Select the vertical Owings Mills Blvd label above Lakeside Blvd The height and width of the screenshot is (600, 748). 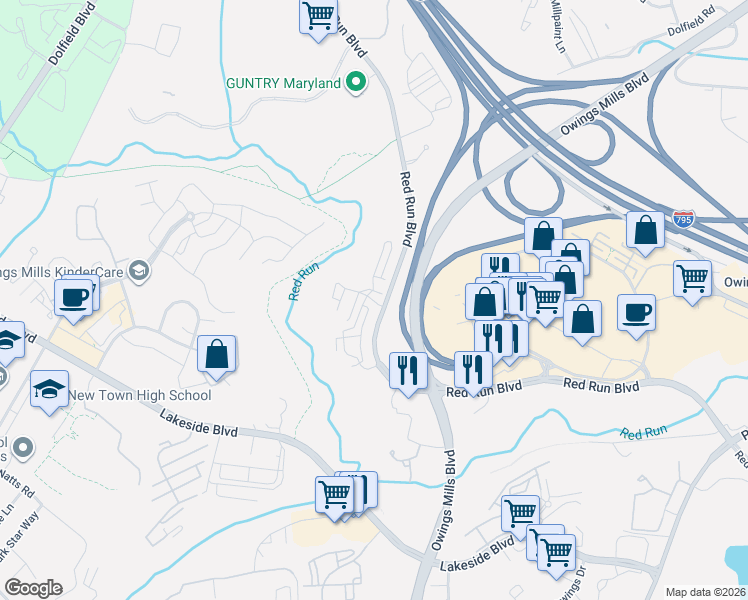[444, 500]
